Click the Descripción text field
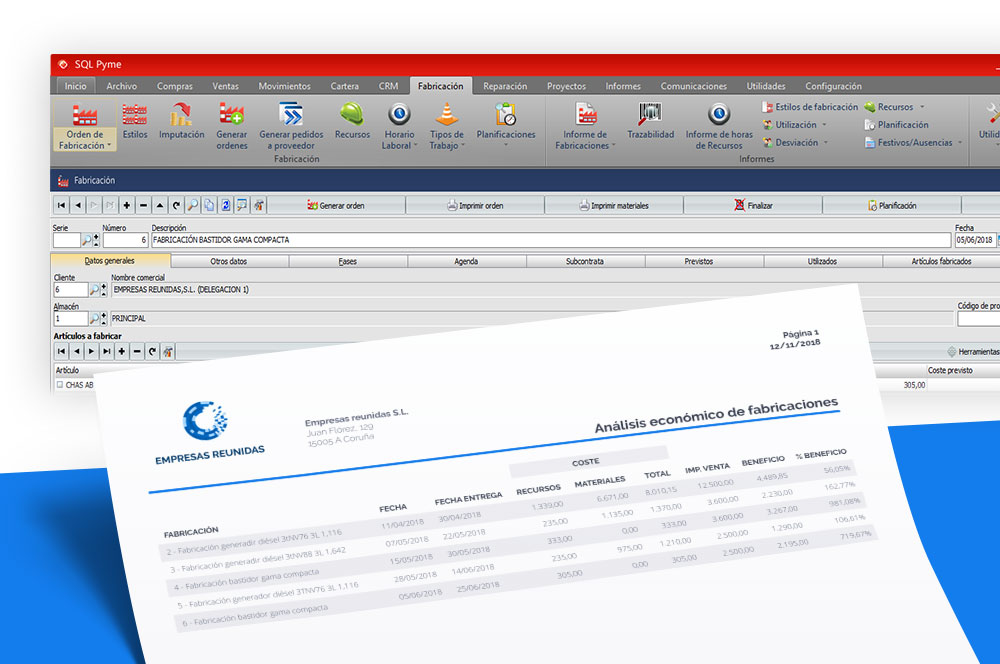The height and width of the screenshot is (664, 1000). point(550,240)
